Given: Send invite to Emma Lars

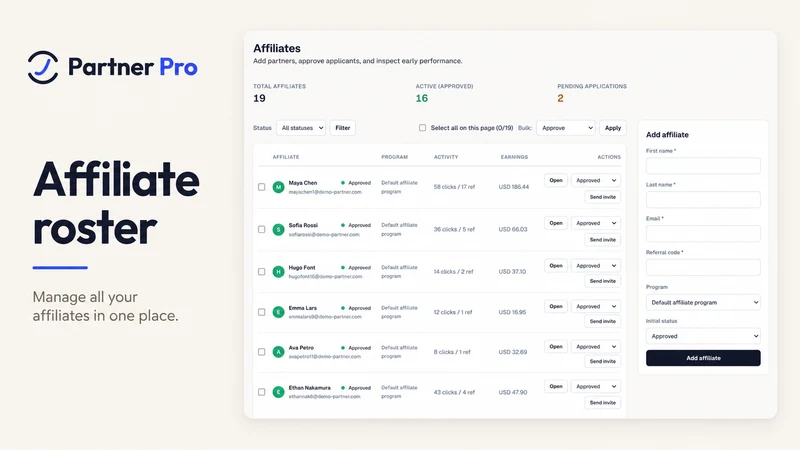Looking at the screenshot, I should (x=603, y=321).
